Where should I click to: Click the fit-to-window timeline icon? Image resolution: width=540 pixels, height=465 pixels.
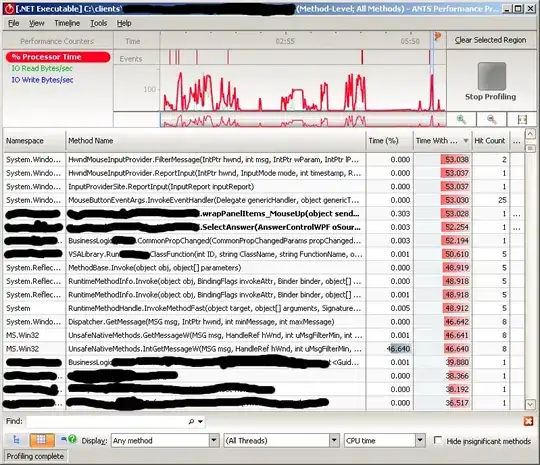coord(522,120)
